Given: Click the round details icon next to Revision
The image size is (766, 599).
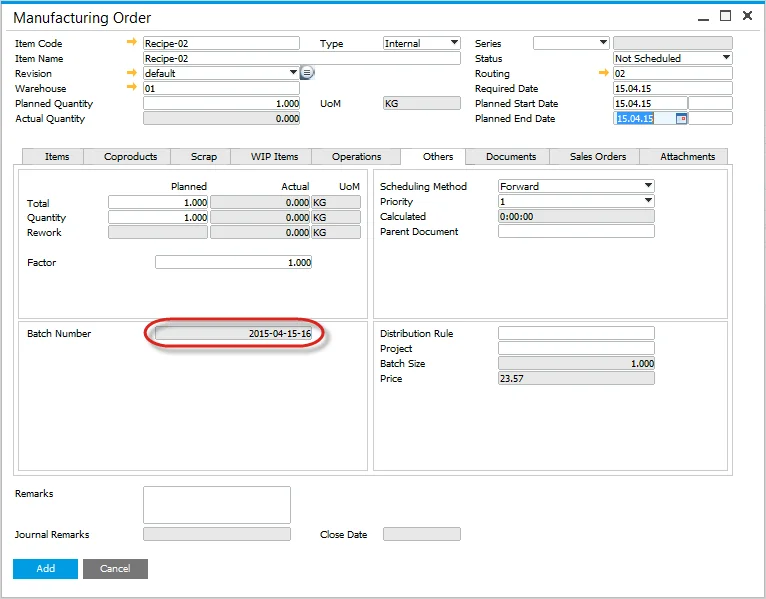Looking at the screenshot, I should coord(307,73).
